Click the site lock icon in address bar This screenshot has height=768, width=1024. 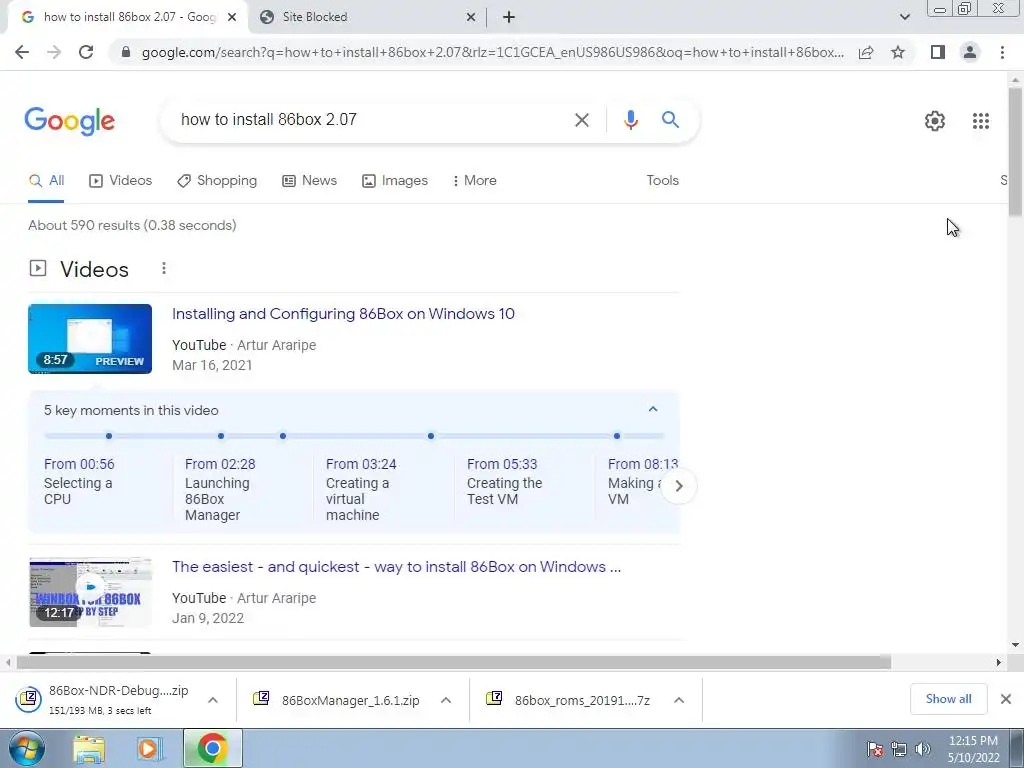(126, 52)
